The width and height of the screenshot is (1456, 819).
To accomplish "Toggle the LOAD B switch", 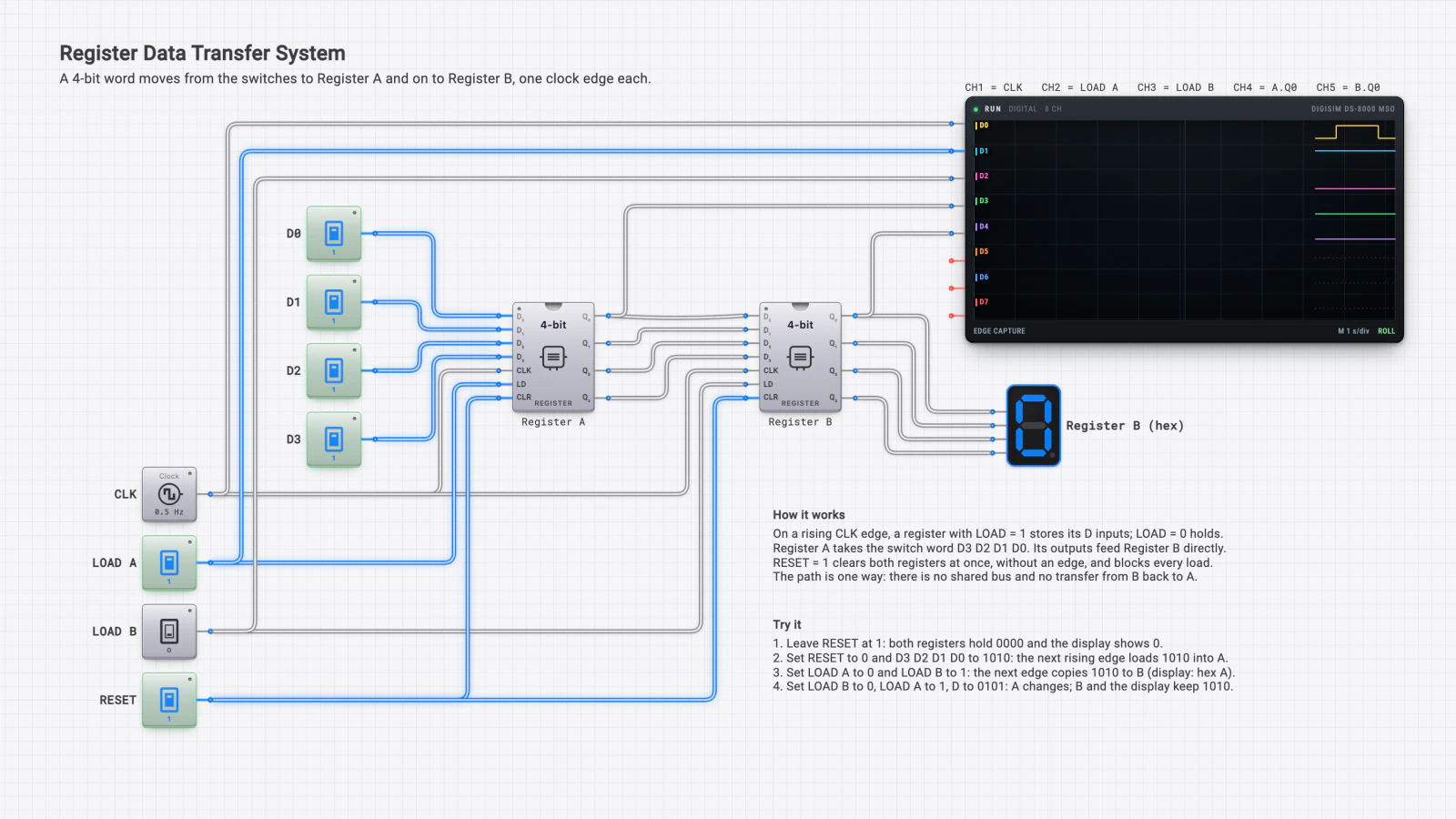I will click(x=169, y=632).
